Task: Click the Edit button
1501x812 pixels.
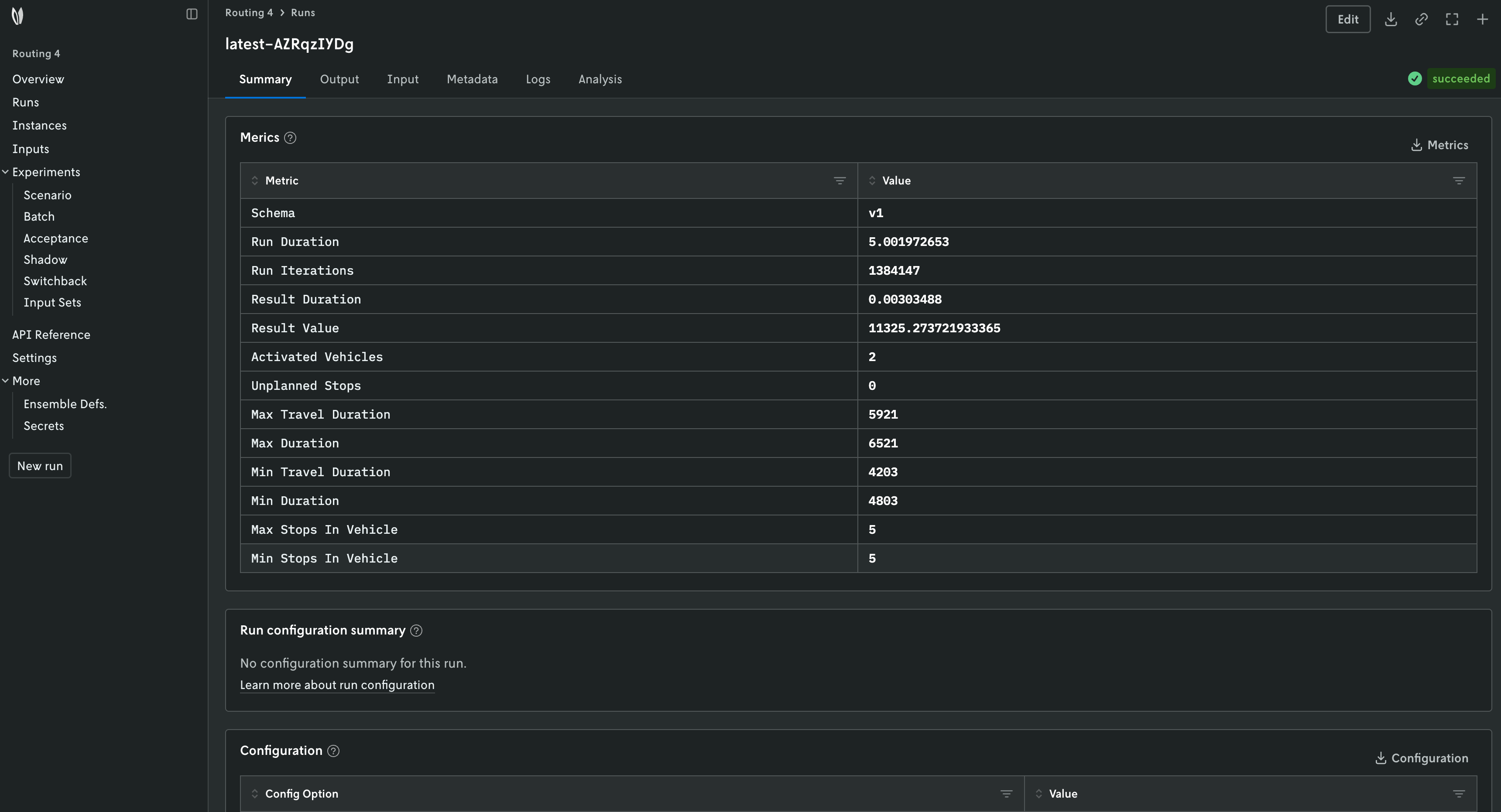Action: [x=1348, y=19]
